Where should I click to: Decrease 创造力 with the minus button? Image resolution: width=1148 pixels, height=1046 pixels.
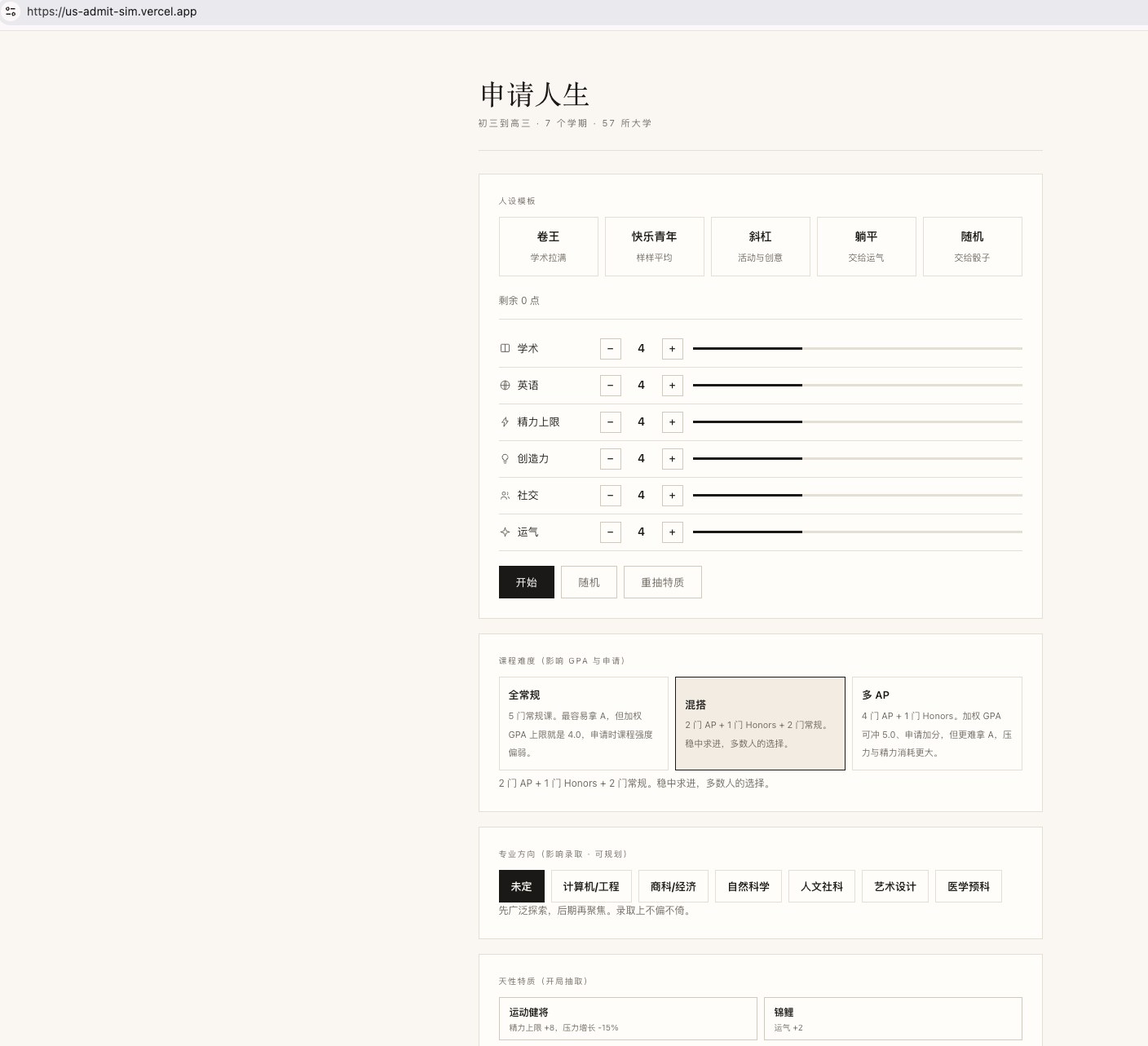coord(610,459)
